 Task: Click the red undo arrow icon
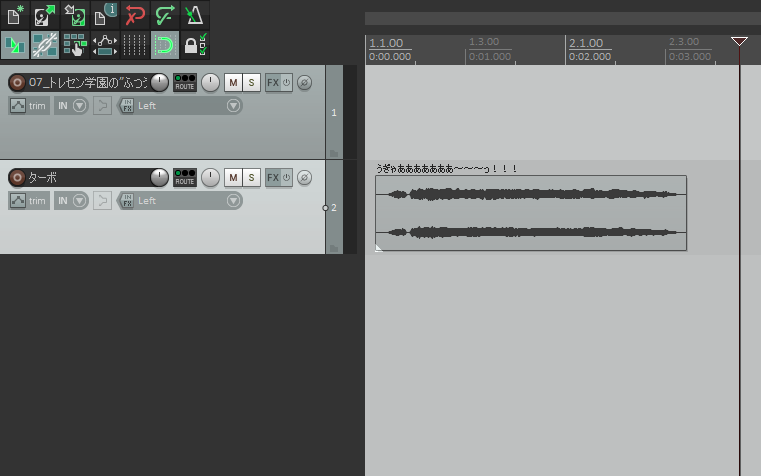coord(135,15)
